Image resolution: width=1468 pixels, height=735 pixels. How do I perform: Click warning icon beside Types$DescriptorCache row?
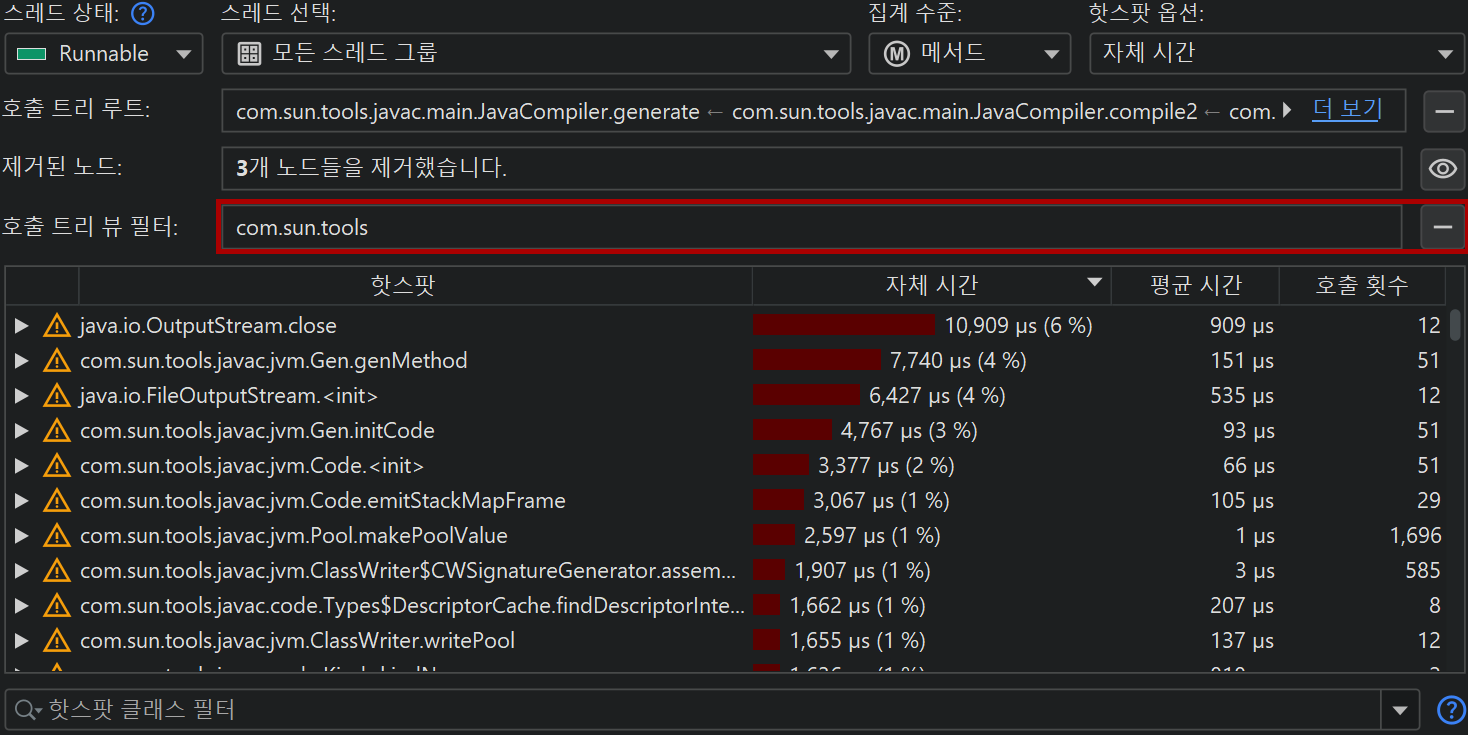click(x=57, y=605)
